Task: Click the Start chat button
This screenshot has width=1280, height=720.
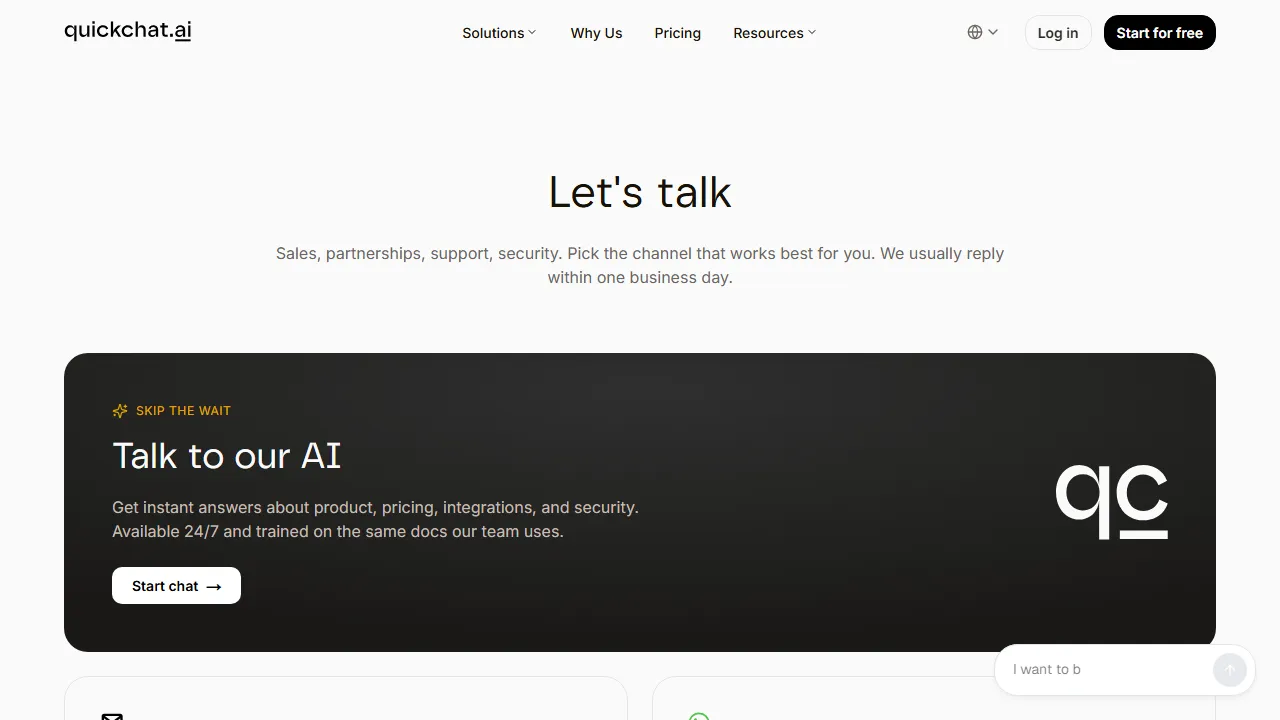Action: 176,586
